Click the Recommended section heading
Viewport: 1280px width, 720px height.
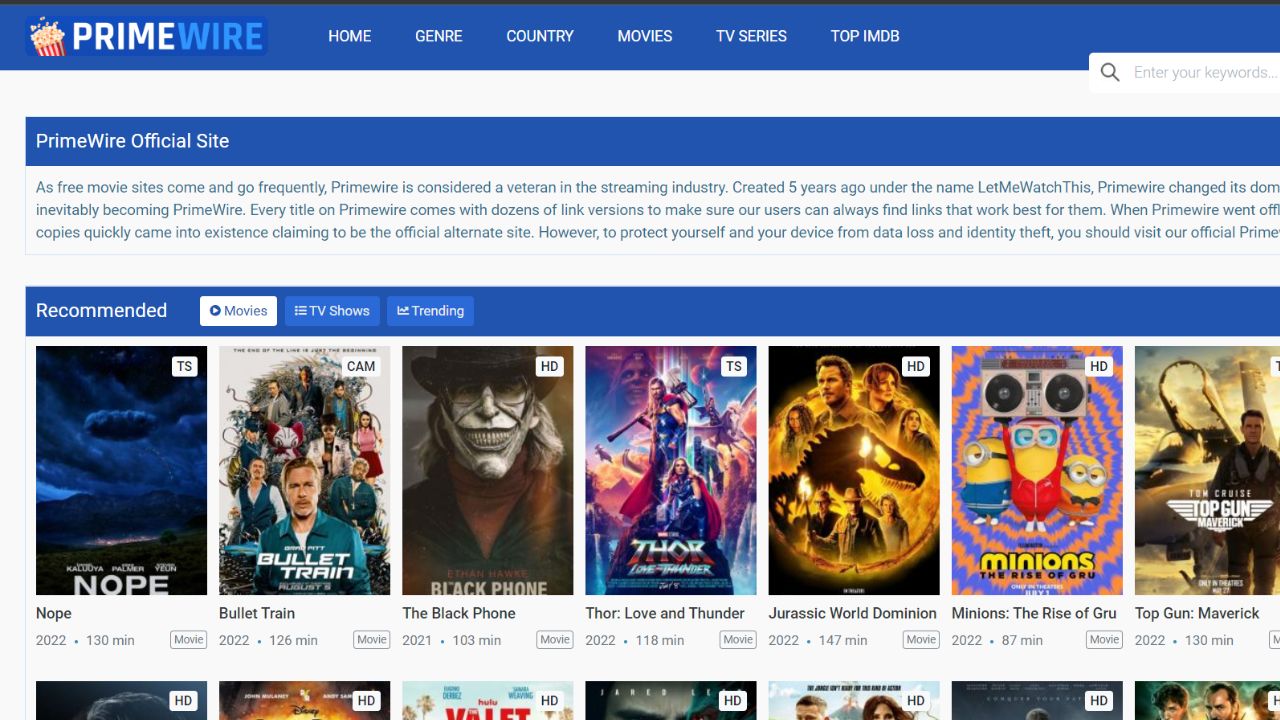[101, 310]
